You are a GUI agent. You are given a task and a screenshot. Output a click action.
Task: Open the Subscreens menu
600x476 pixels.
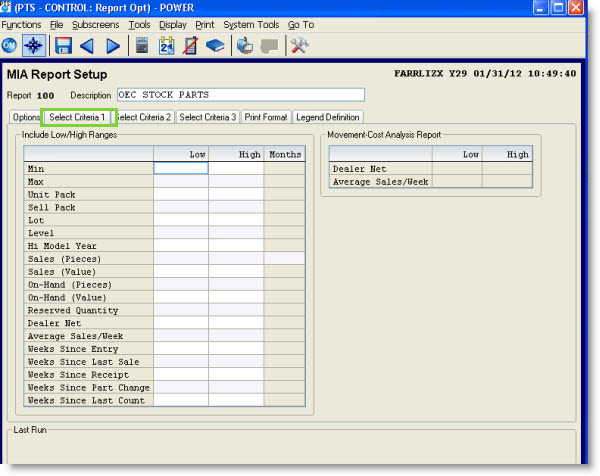click(x=96, y=25)
